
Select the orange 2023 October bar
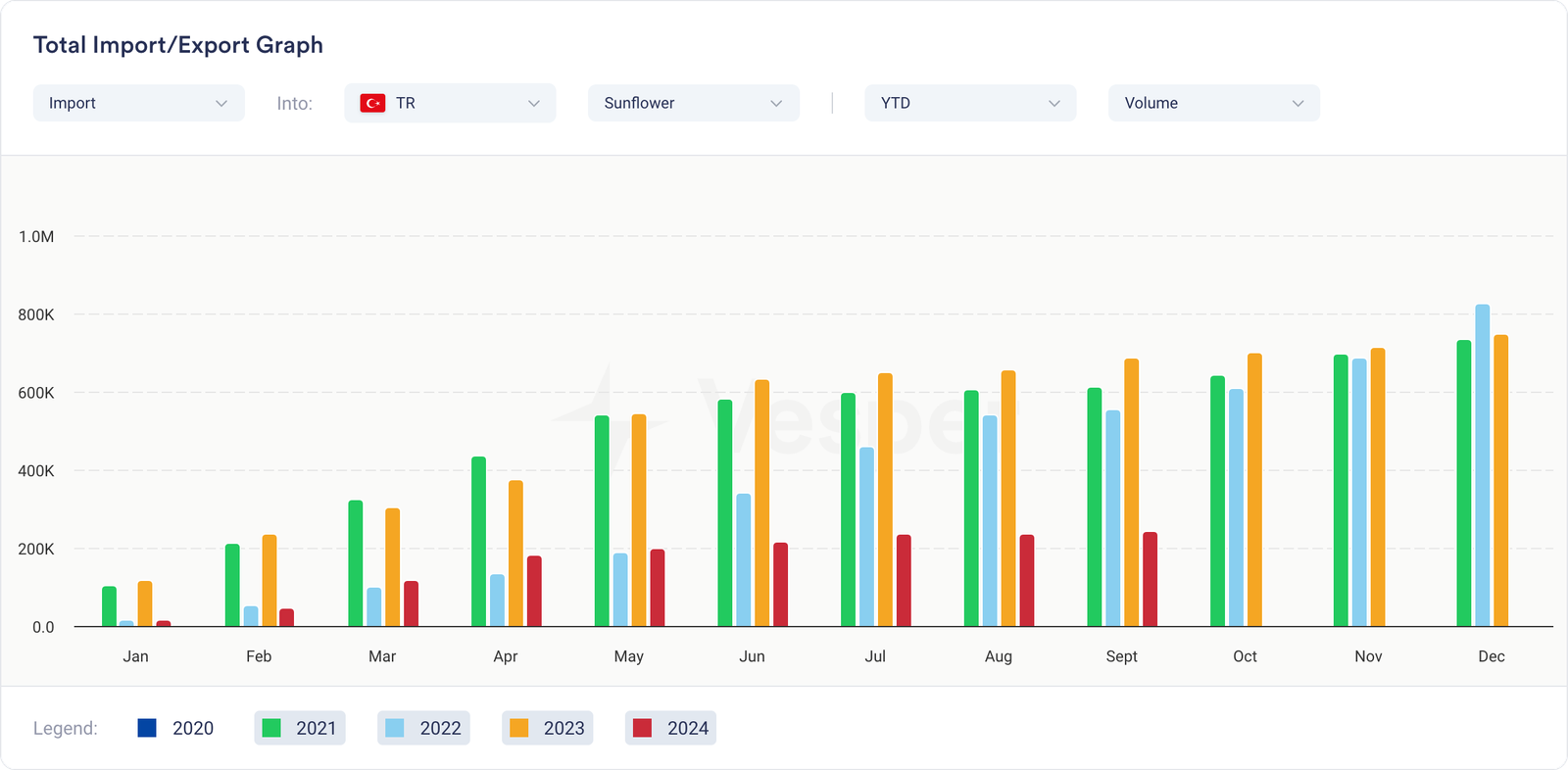point(1254,491)
